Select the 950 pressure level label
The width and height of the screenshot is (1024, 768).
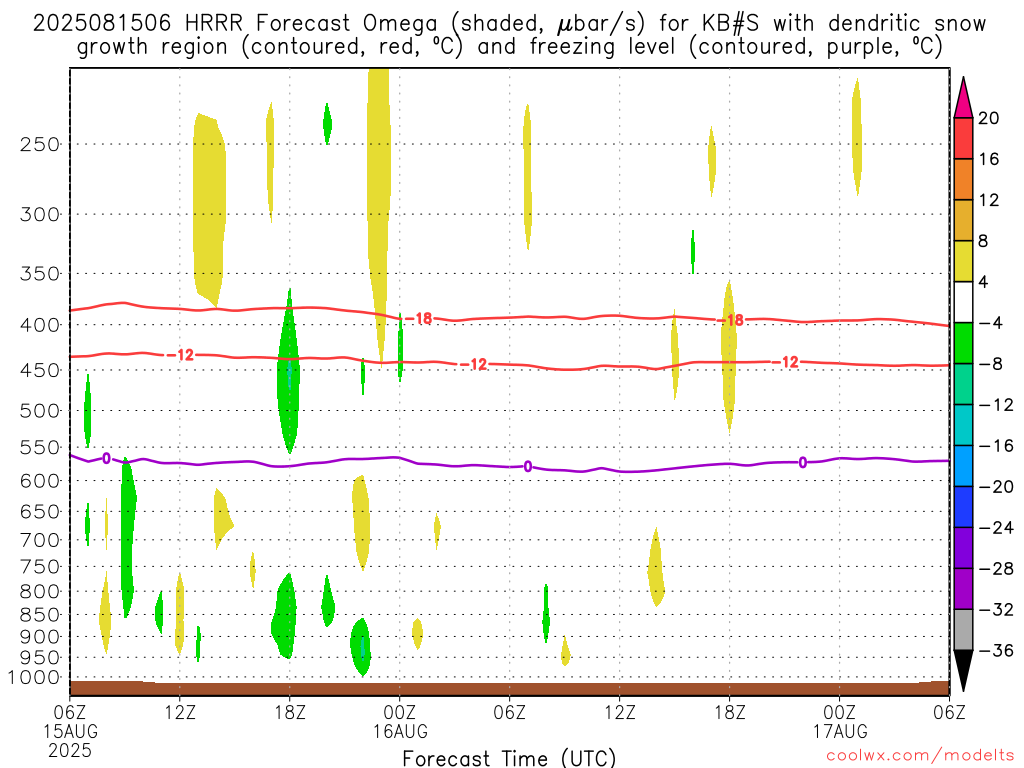click(x=40, y=658)
